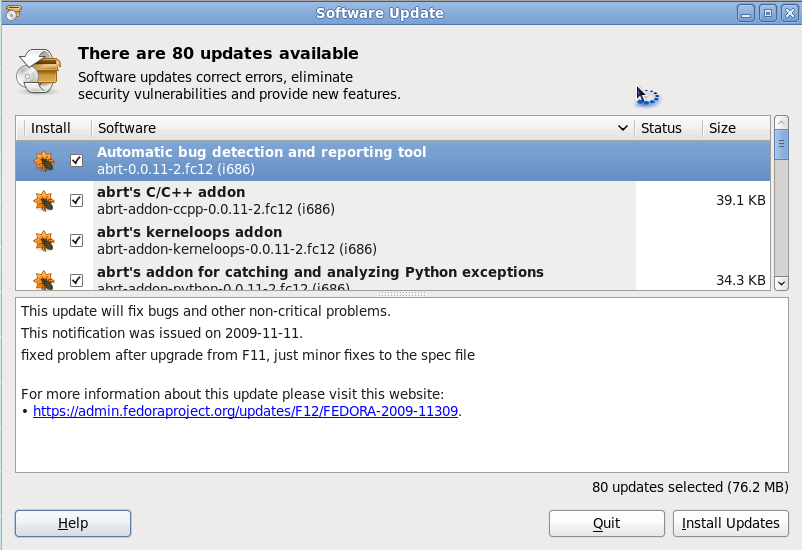Viewport: 802px width, 550px height.
Task: Click the Quit button
Action: [606, 523]
